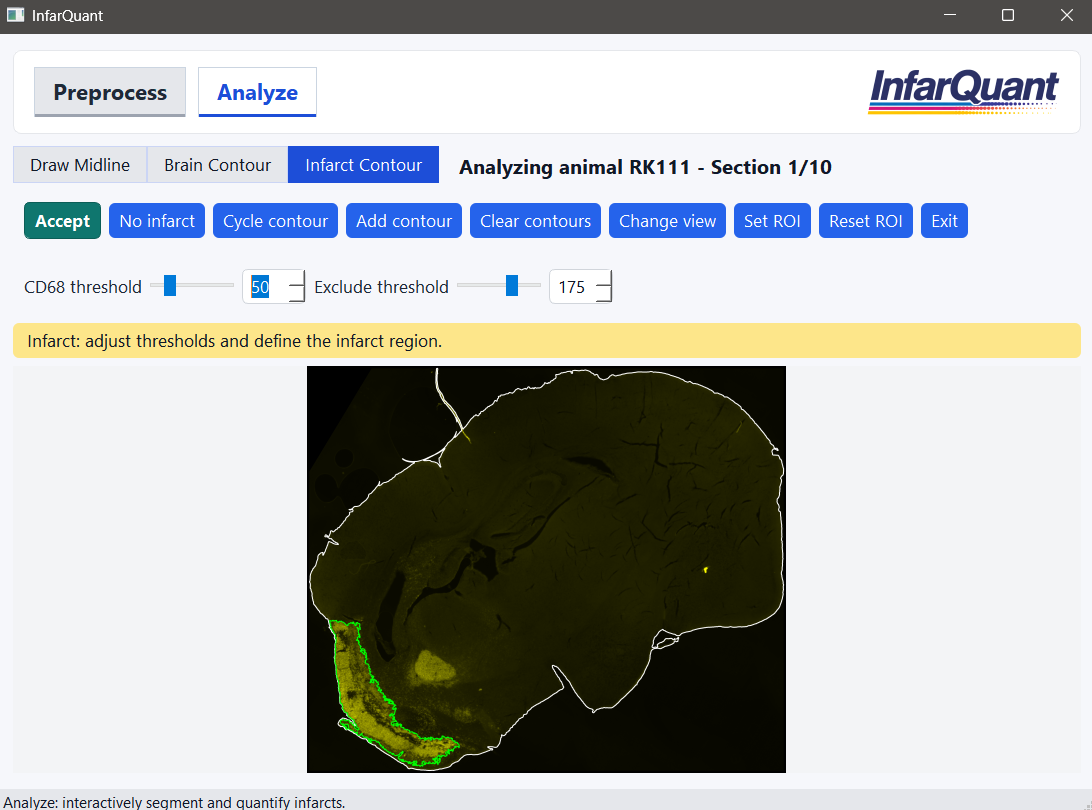Clear all contours
Image resolution: width=1092 pixels, height=810 pixels.
[535, 220]
